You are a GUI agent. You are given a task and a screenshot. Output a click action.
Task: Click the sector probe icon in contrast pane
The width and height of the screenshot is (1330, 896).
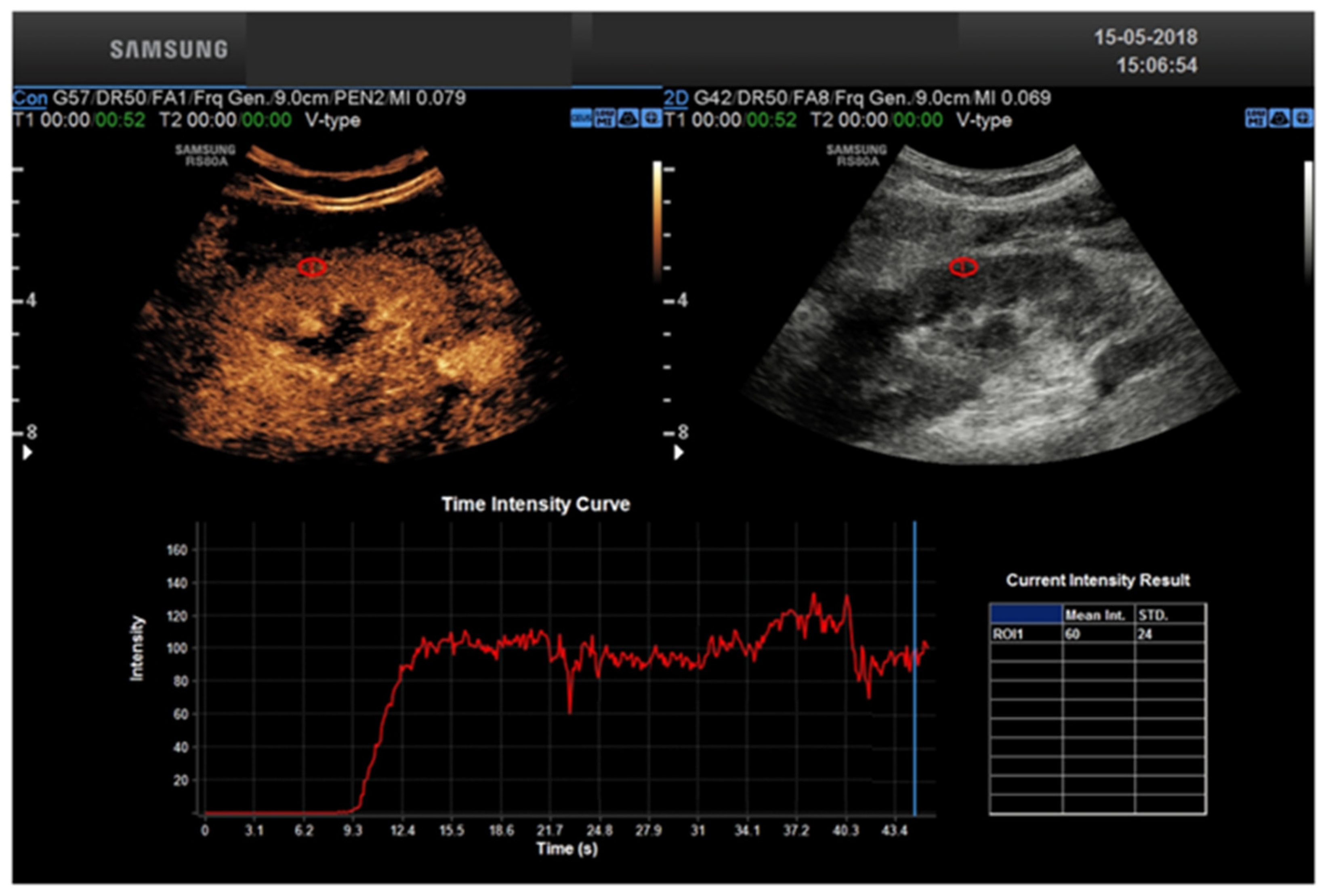click(628, 119)
